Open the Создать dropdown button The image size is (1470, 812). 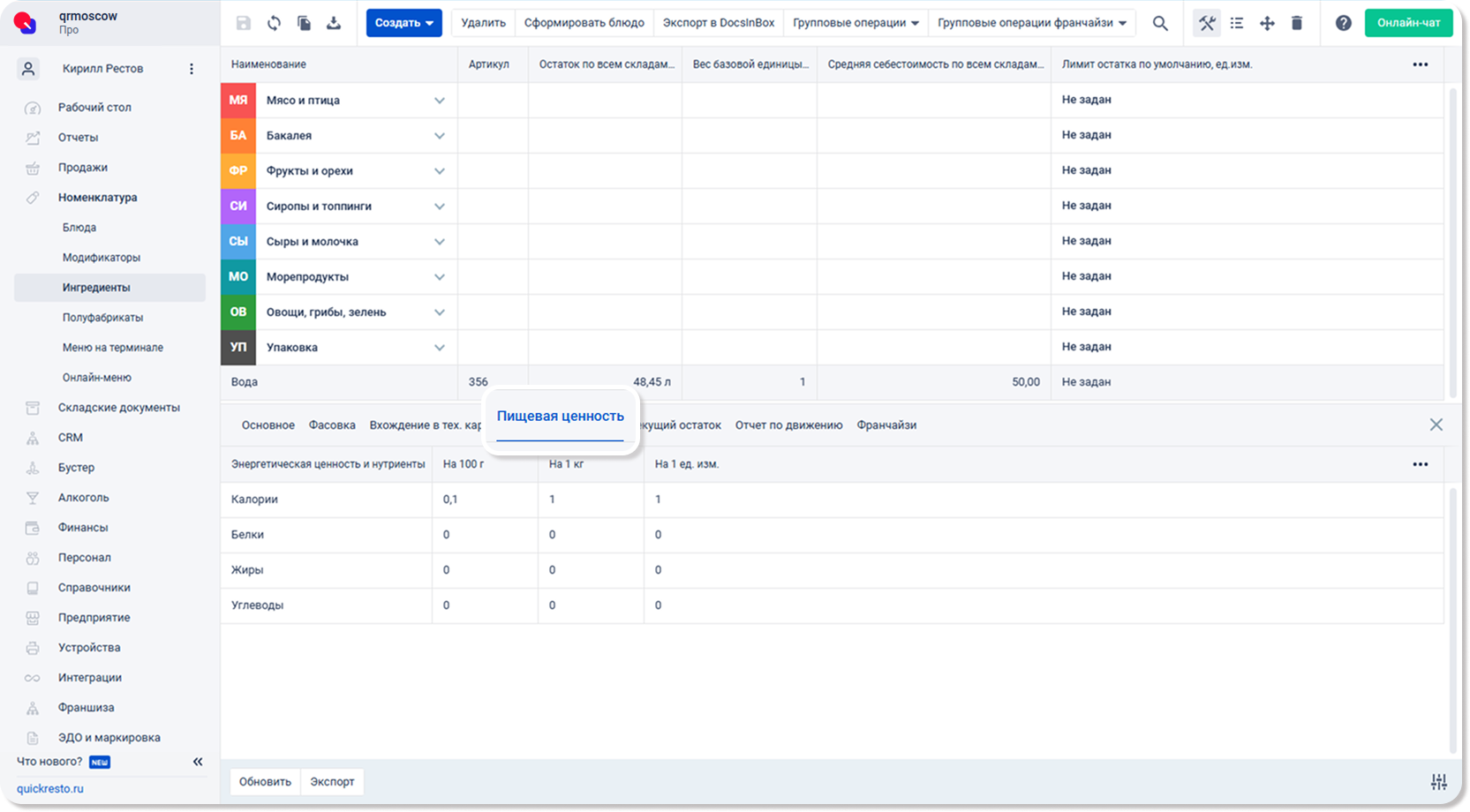[x=404, y=23]
